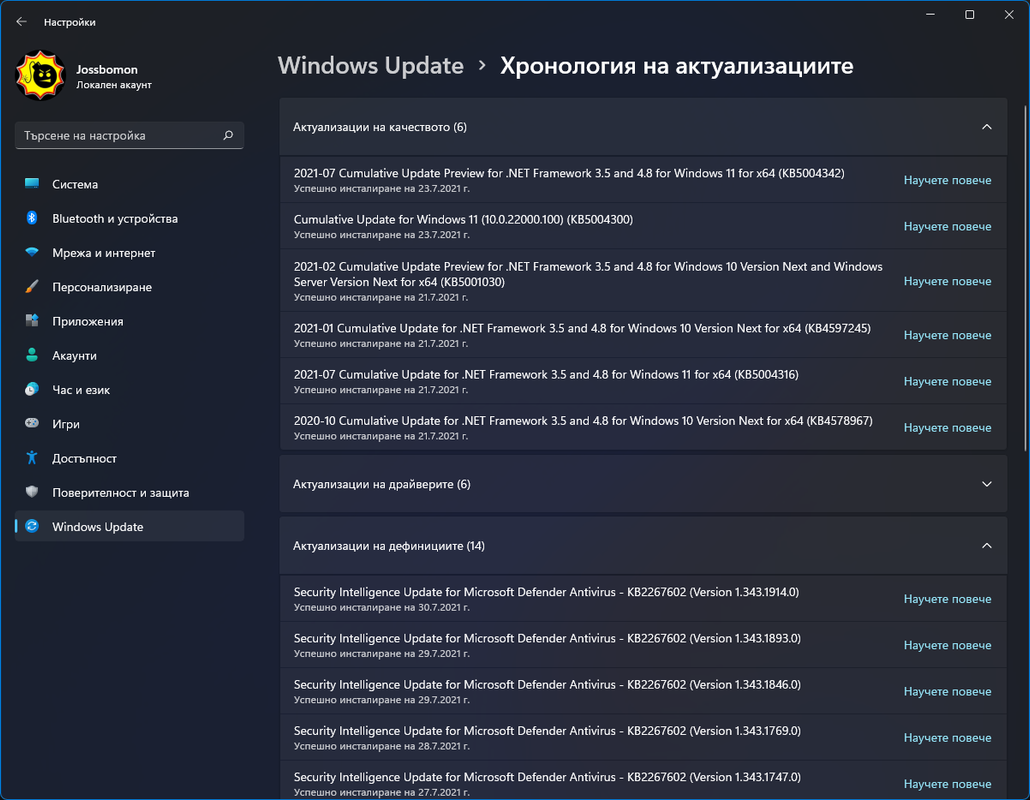Click the Система monitor icon

coord(32,184)
